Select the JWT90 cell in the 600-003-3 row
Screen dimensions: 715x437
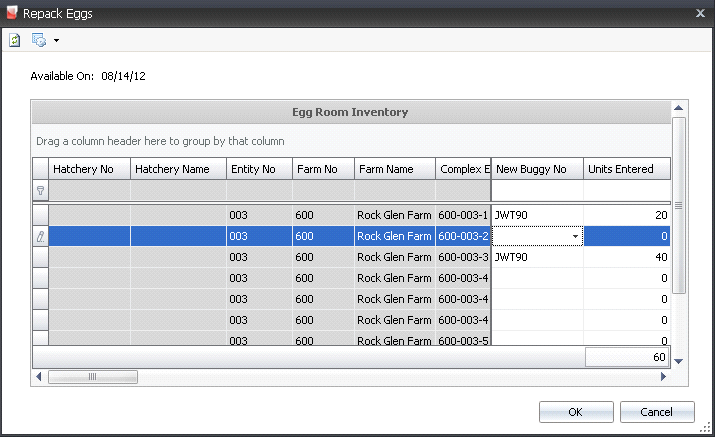click(x=537, y=257)
